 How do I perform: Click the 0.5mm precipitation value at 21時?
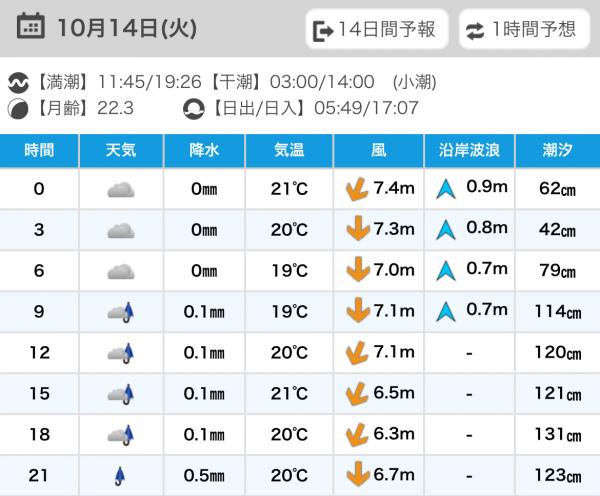pos(204,475)
